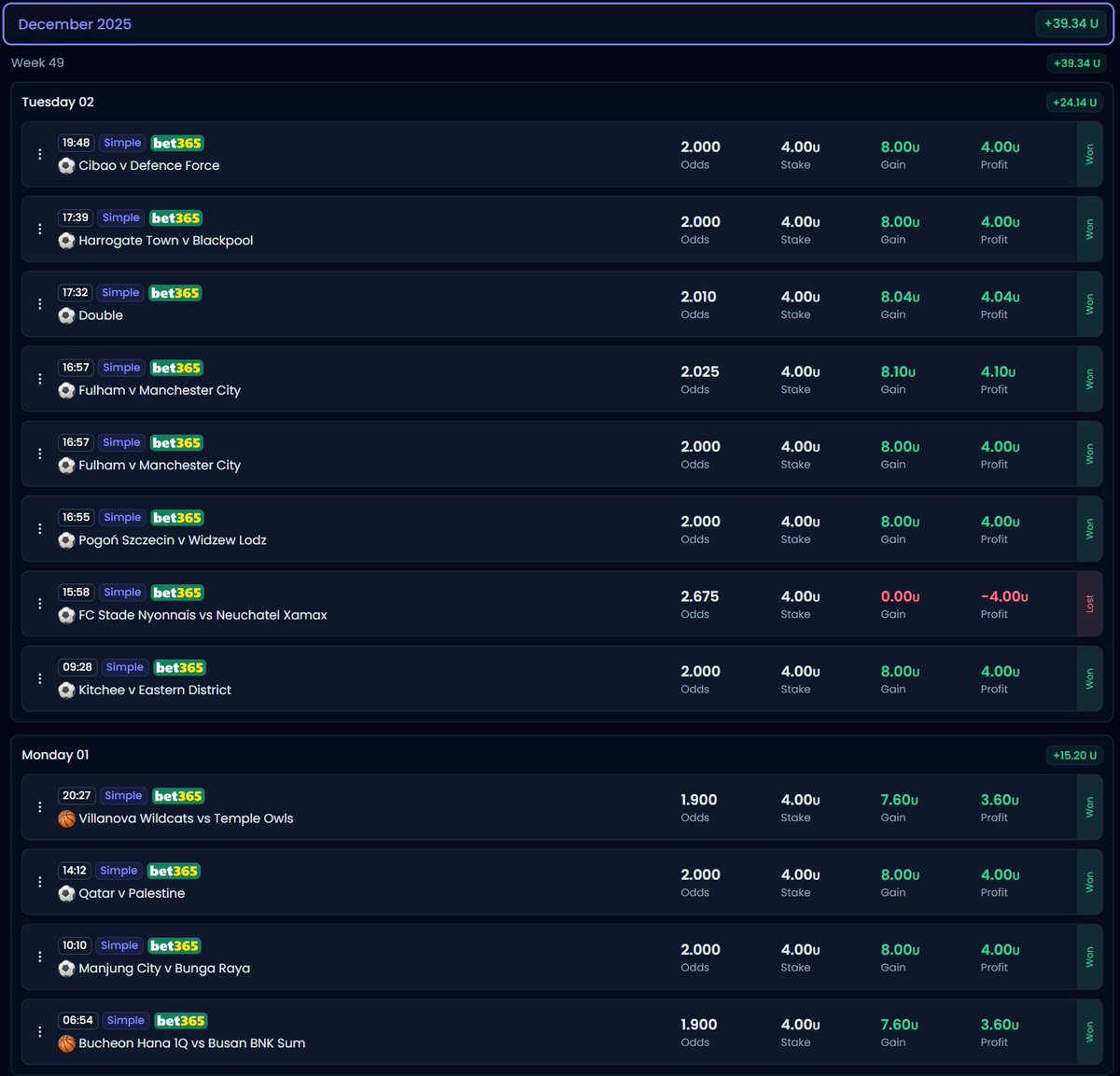Click the basketball icon on Bucheon Hana 1Q bet
The height and width of the screenshot is (1076, 1120).
(66, 1043)
